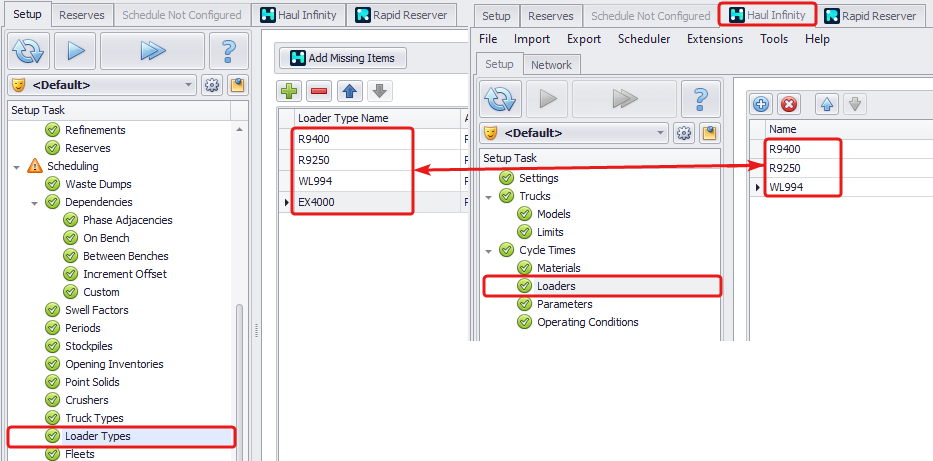The width and height of the screenshot is (933, 461).
Task: Open Rapid Reserver tab in left window
Action: pos(400,15)
